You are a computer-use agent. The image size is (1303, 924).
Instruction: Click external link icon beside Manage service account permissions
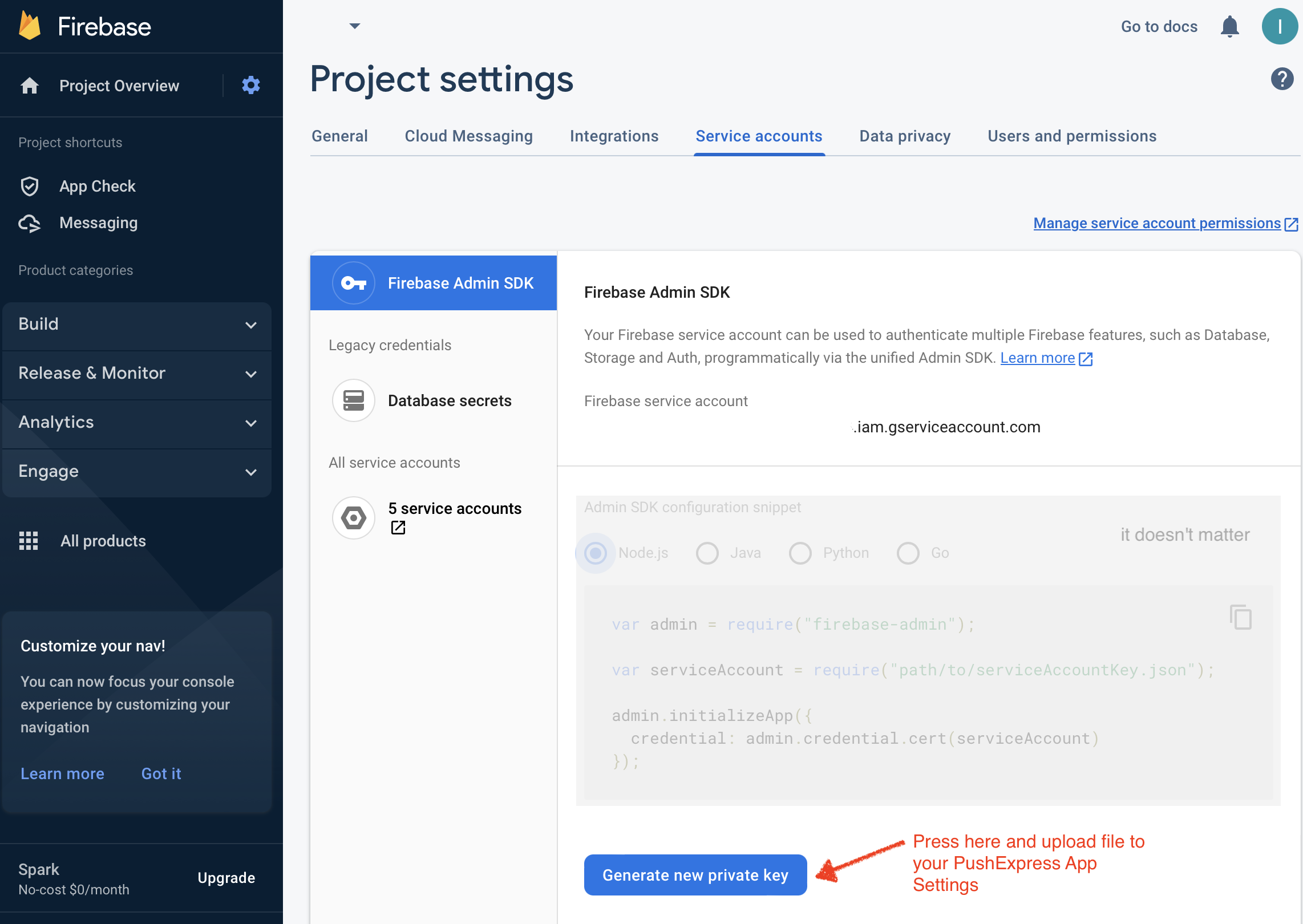tap(1291, 224)
